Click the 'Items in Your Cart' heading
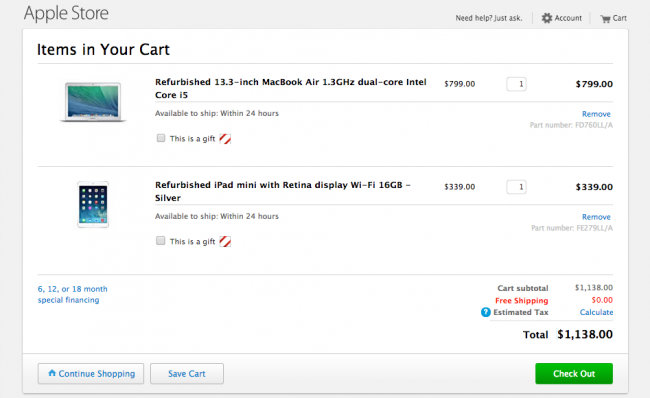The image size is (650, 398). pyautogui.click(x=103, y=50)
